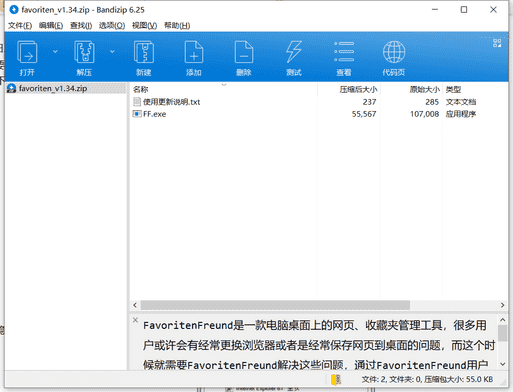Click the horizontal scrollbar thumb in file list
Screen dimensions: 513x392
coord(275,305)
